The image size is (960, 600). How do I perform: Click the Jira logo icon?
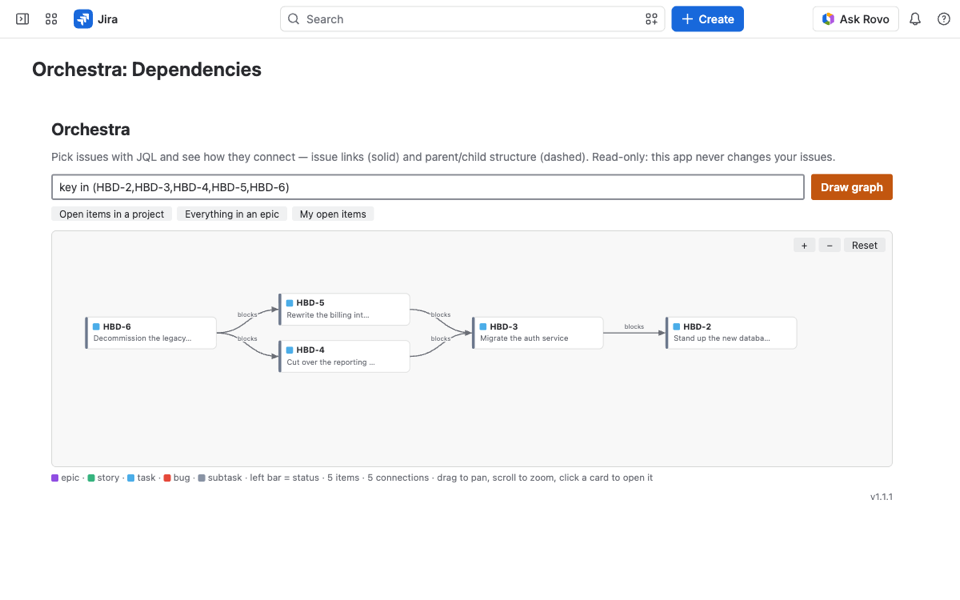[83, 19]
